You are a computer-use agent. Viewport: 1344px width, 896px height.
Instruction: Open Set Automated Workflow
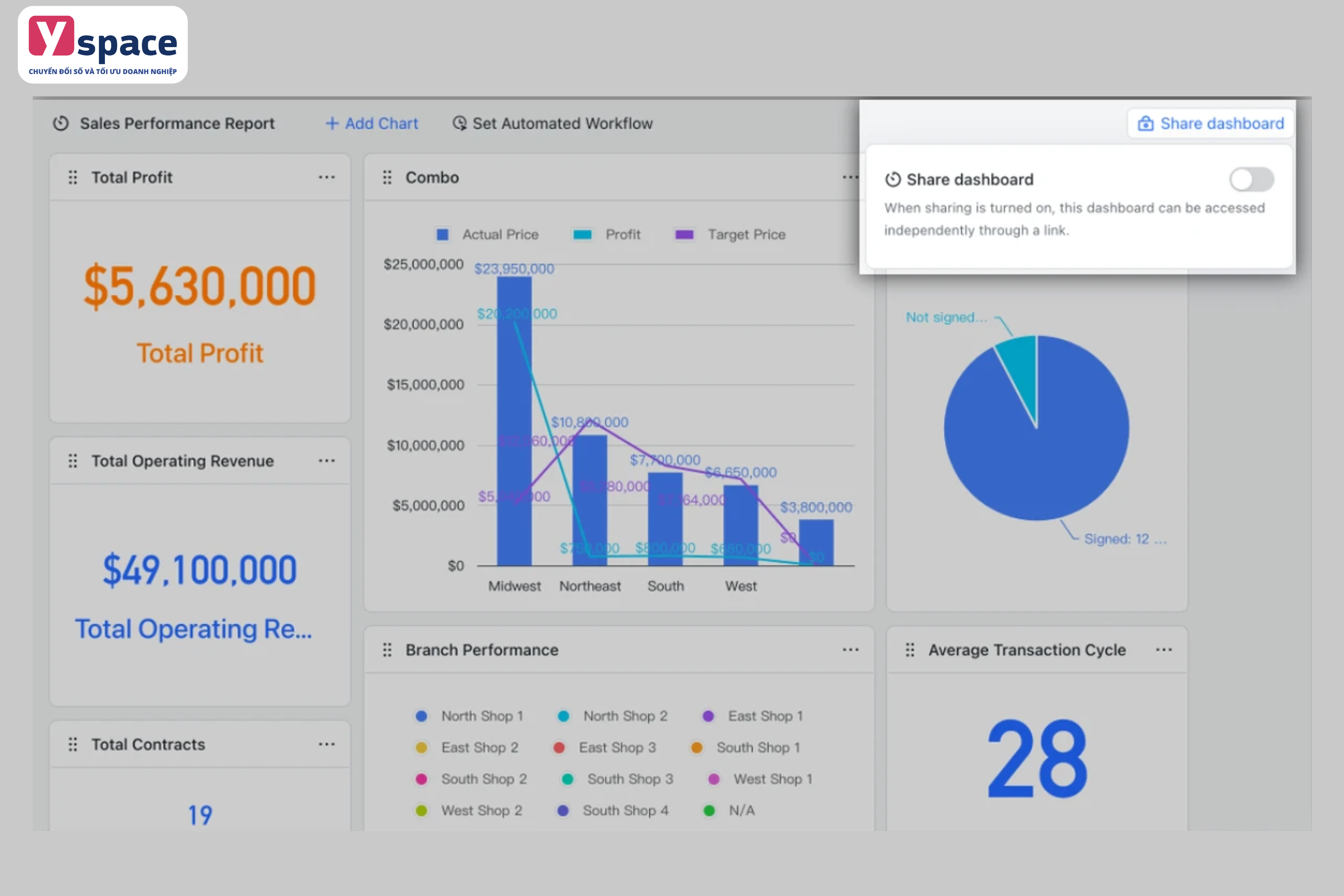pos(552,124)
